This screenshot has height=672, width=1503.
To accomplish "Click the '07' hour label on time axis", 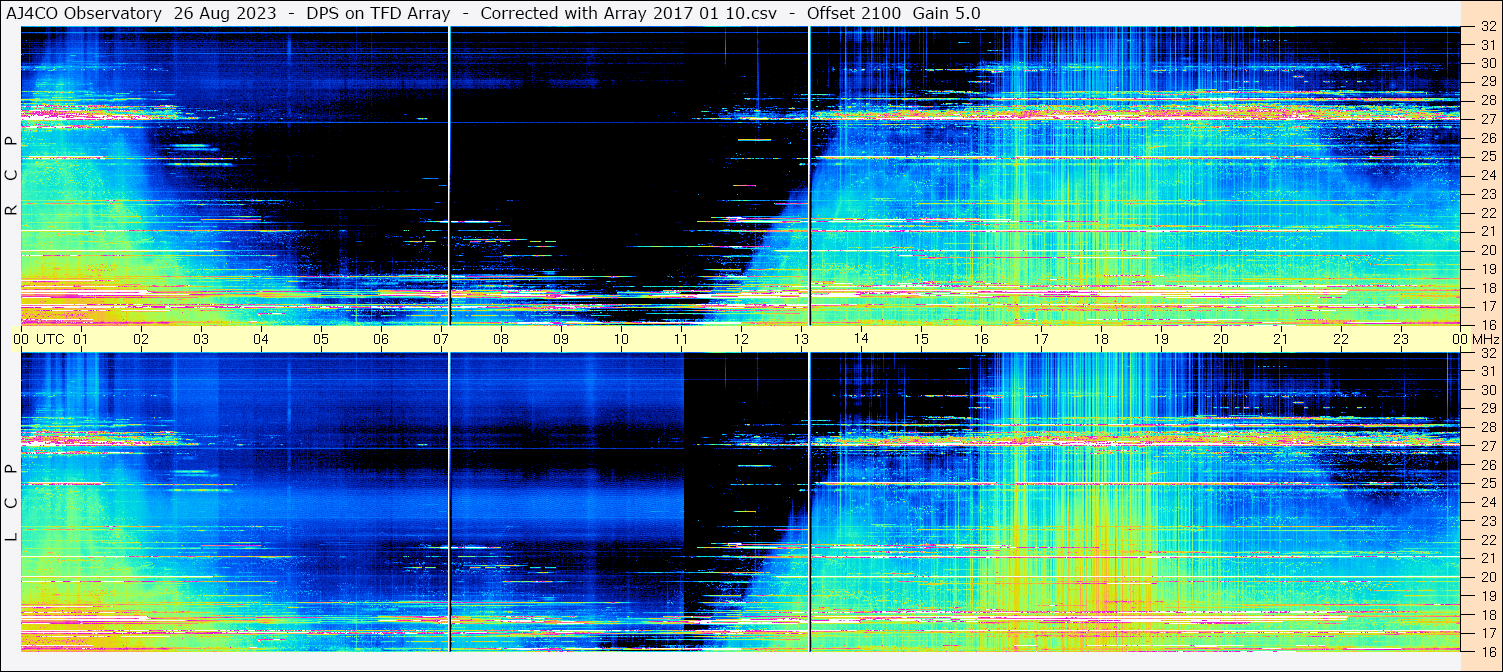I will coord(441,339).
